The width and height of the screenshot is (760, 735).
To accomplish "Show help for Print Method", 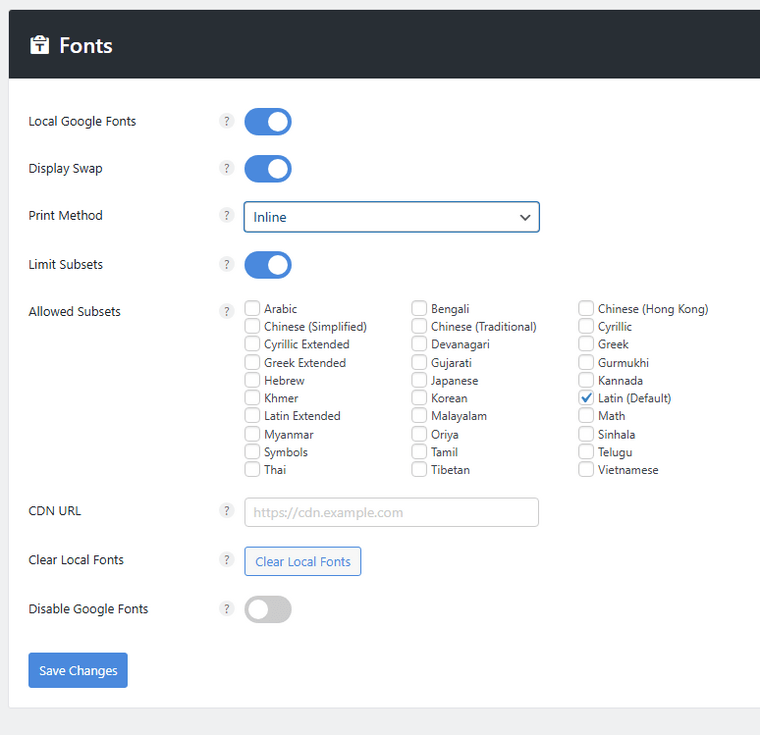I will coord(226,215).
